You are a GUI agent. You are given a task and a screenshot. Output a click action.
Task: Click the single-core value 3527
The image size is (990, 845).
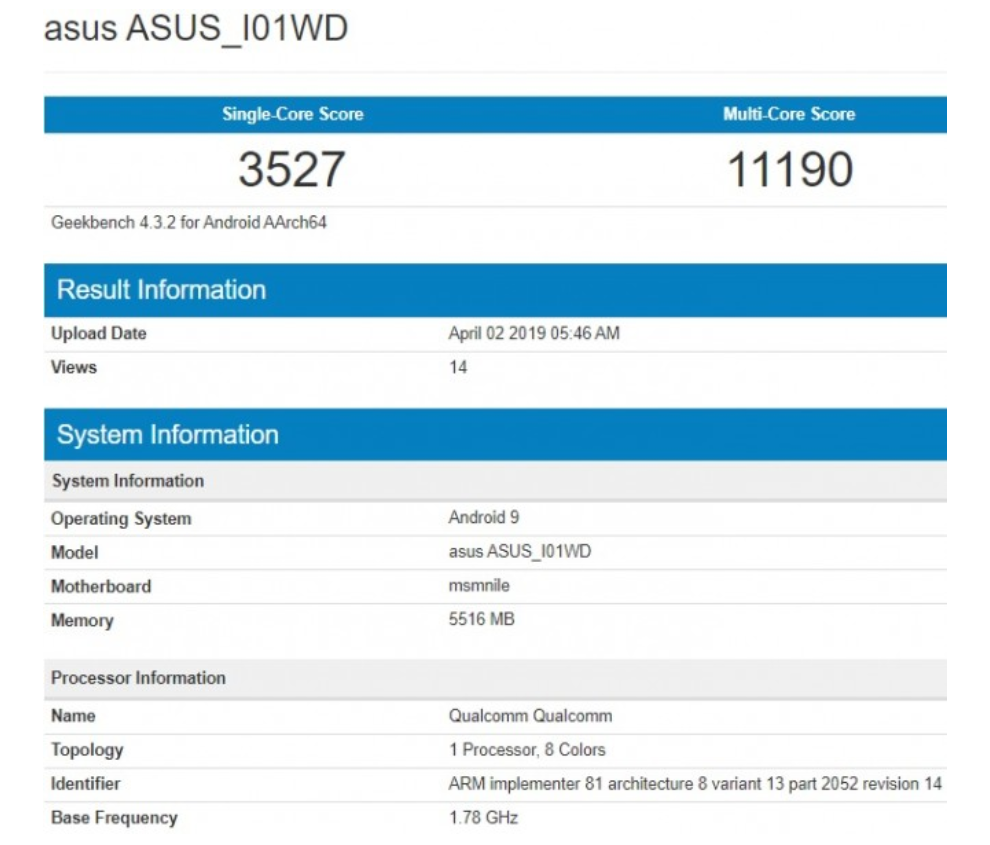(x=292, y=169)
